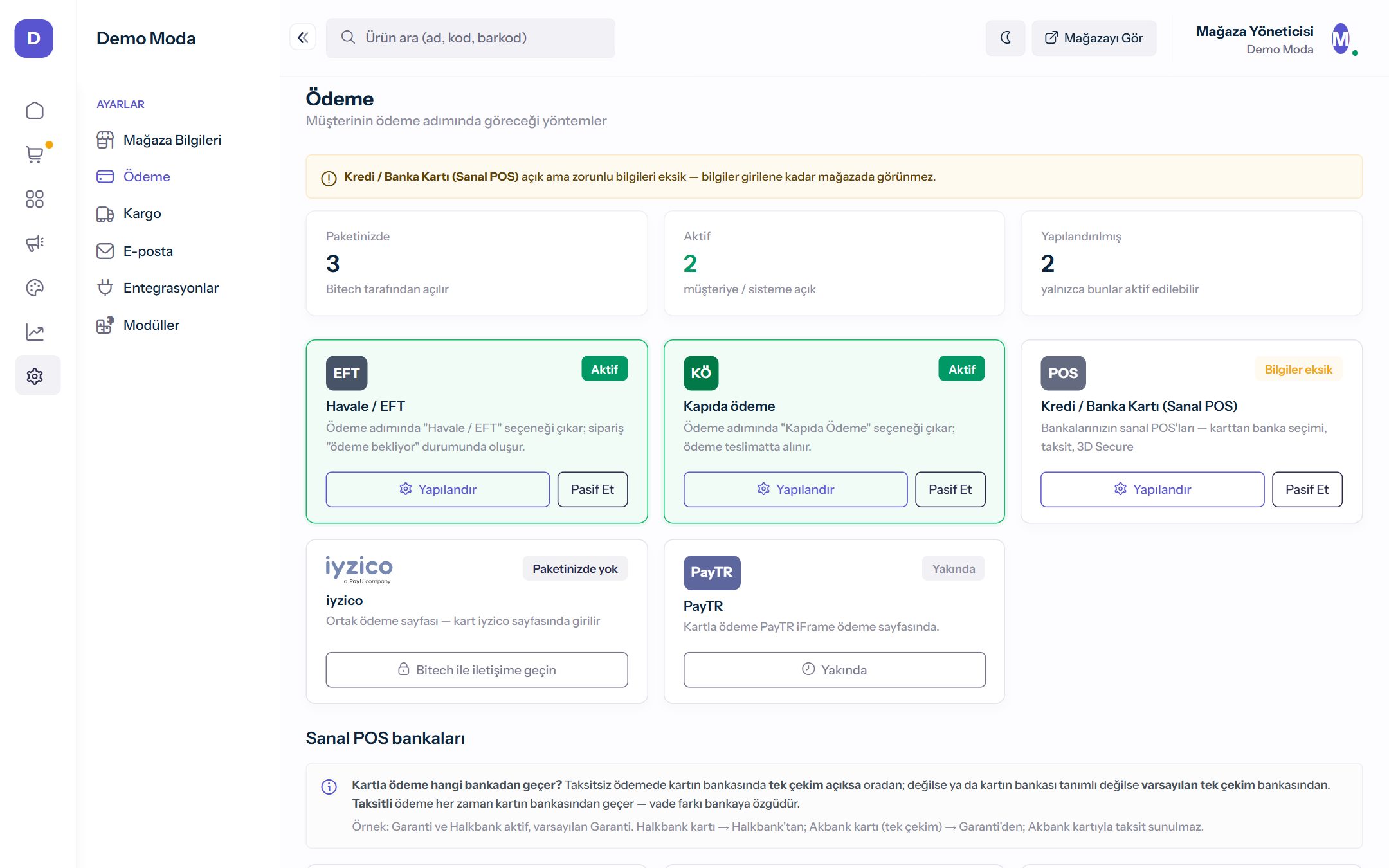
Task: Click the 'Paketinizde yok' badge on iyzico
Action: 575,568
